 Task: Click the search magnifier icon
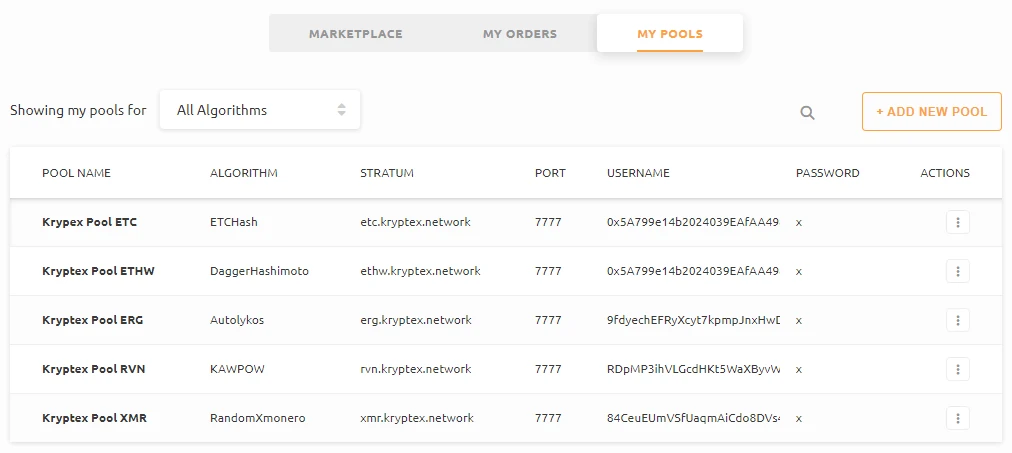tap(807, 112)
